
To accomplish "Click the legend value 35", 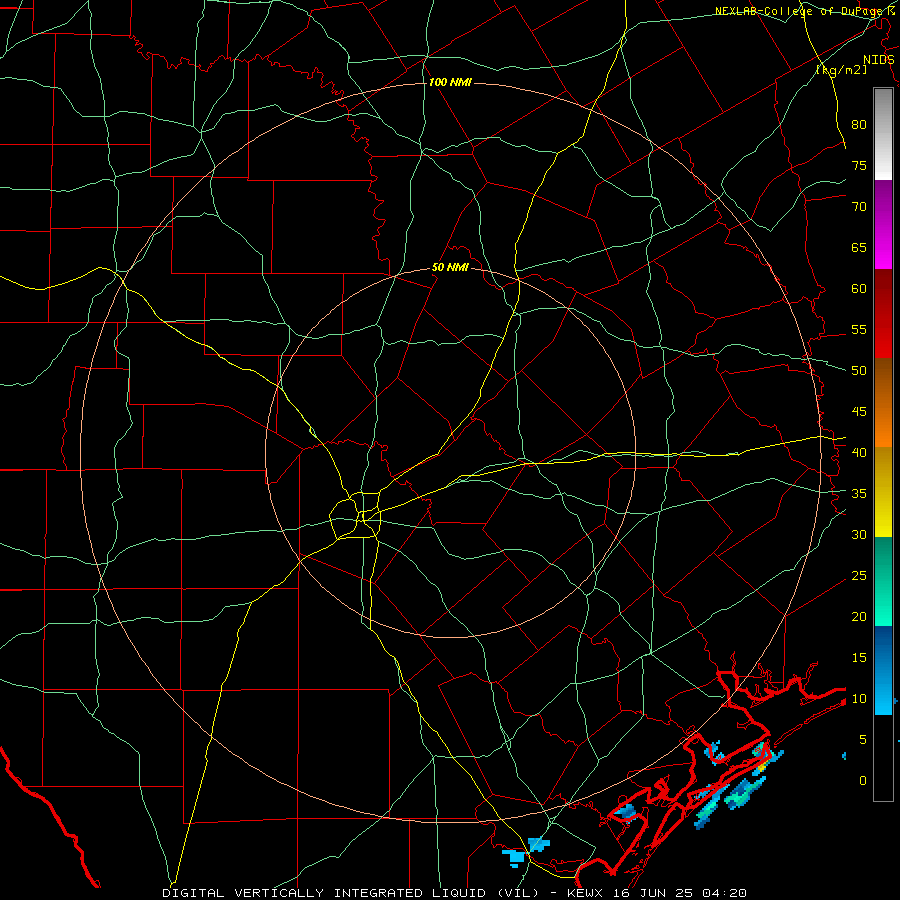I will point(859,494).
